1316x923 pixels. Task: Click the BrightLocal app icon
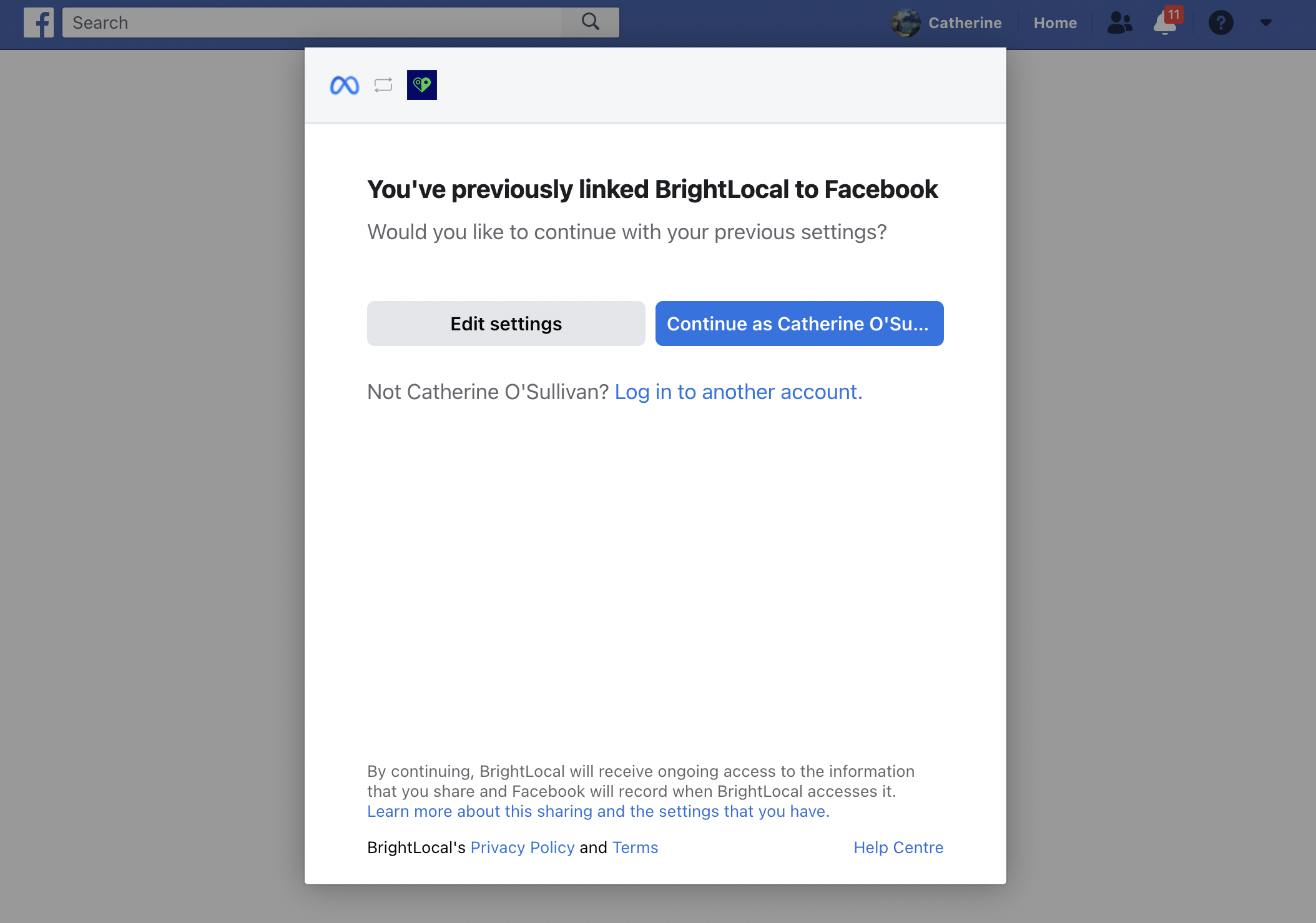(x=422, y=85)
